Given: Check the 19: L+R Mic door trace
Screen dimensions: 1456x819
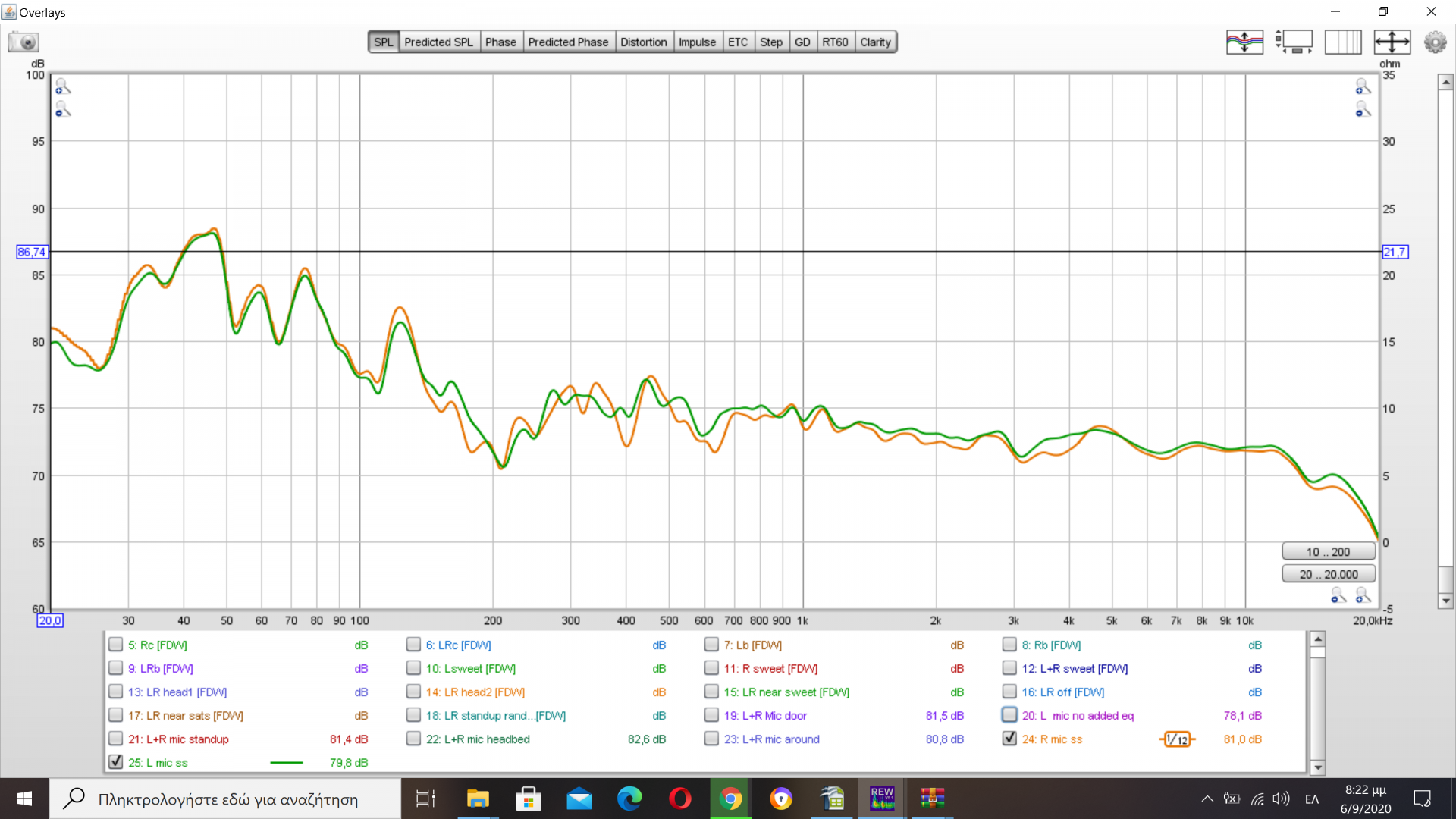Looking at the screenshot, I should click(711, 714).
